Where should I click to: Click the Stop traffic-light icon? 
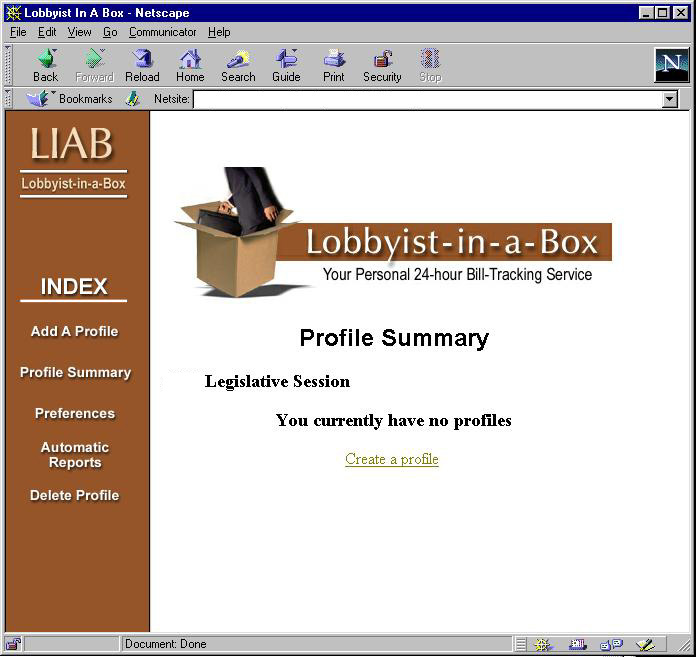pyautogui.click(x=430, y=65)
